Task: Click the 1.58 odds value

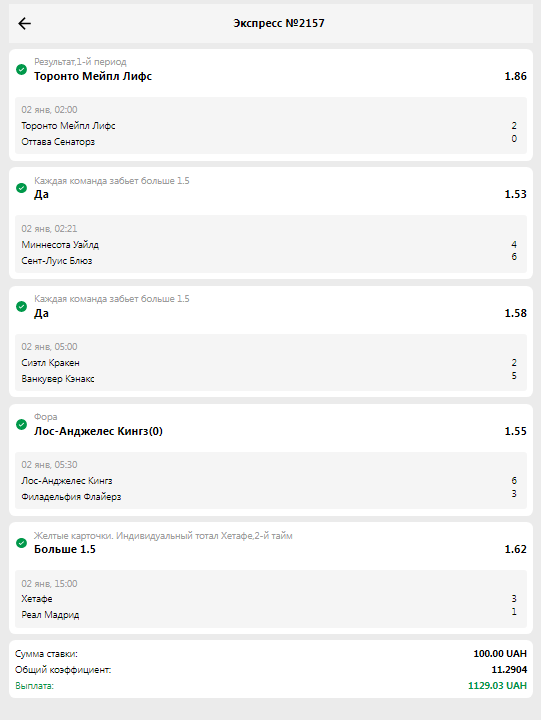Action: tap(515, 313)
